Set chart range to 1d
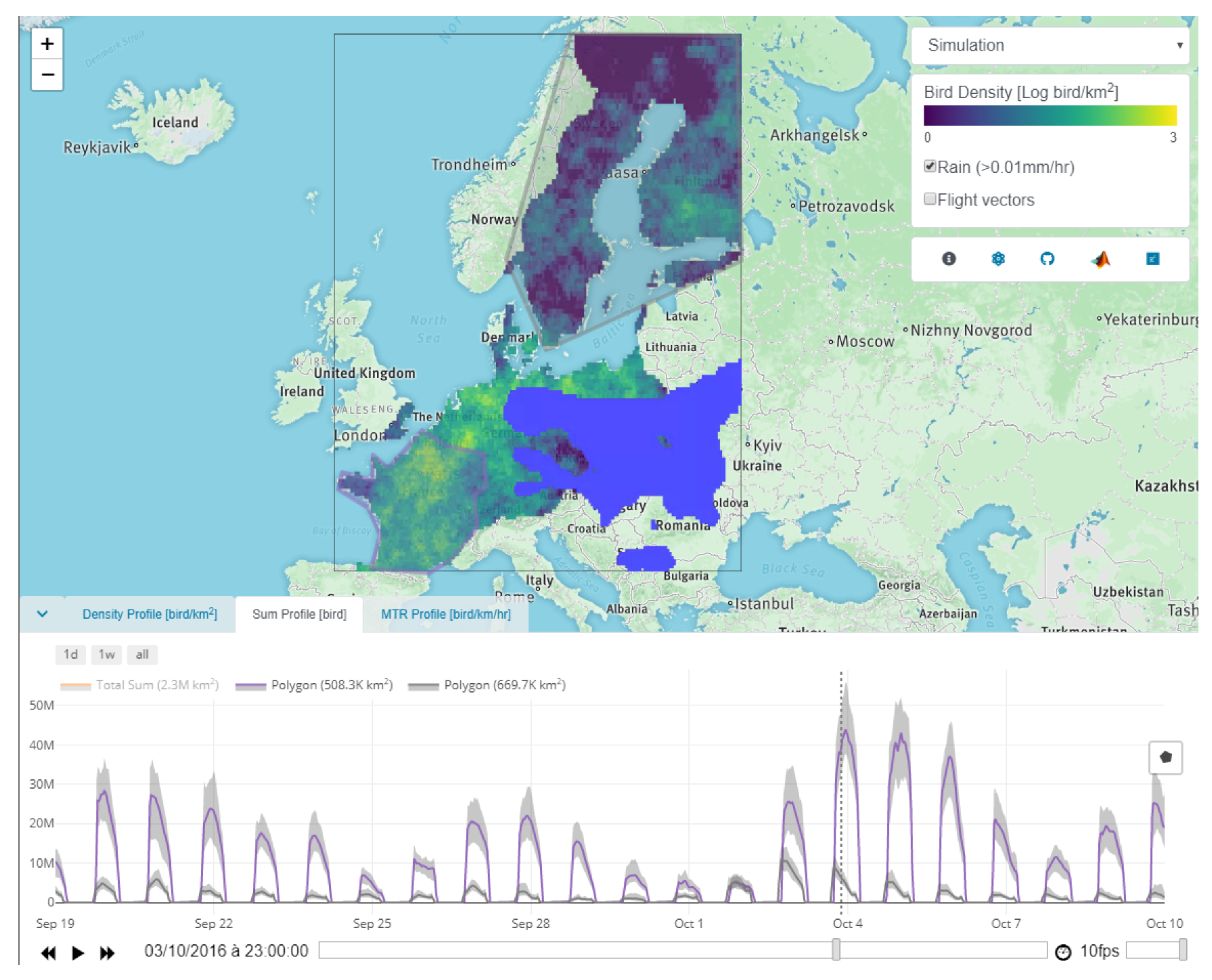This screenshot has width=1212, height=980. point(70,654)
